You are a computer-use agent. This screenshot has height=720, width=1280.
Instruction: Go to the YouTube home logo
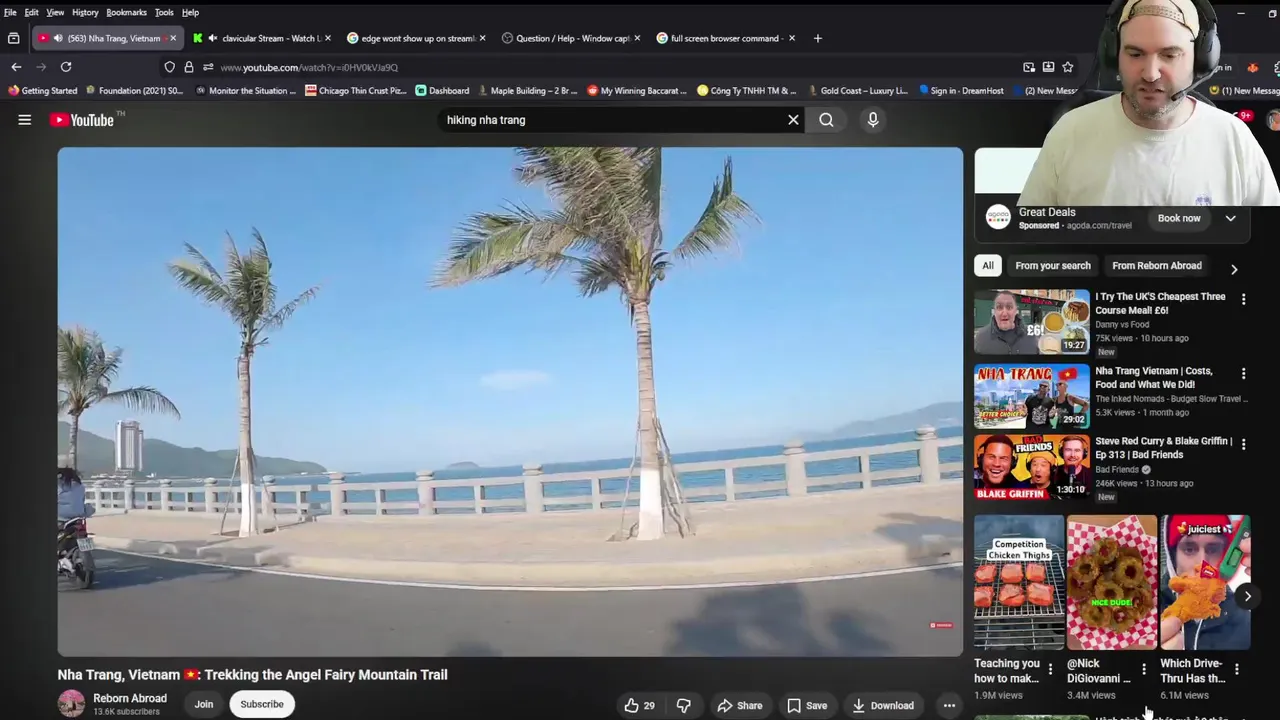(x=83, y=120)
